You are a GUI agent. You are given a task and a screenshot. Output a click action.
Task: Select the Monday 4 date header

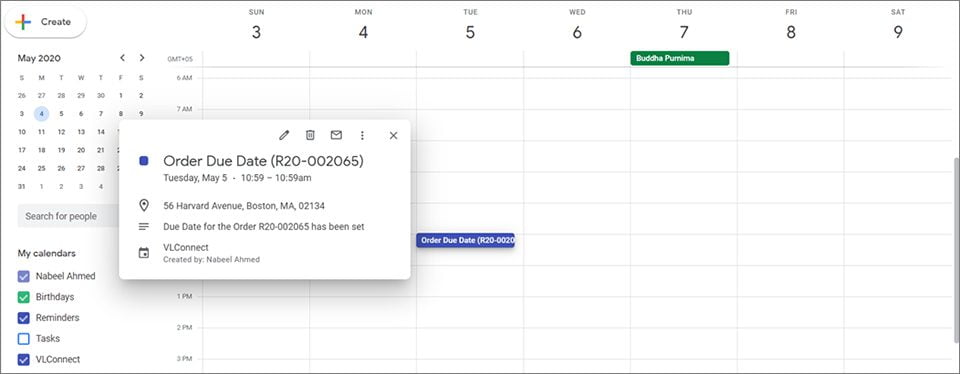click(x=363, y=25)
